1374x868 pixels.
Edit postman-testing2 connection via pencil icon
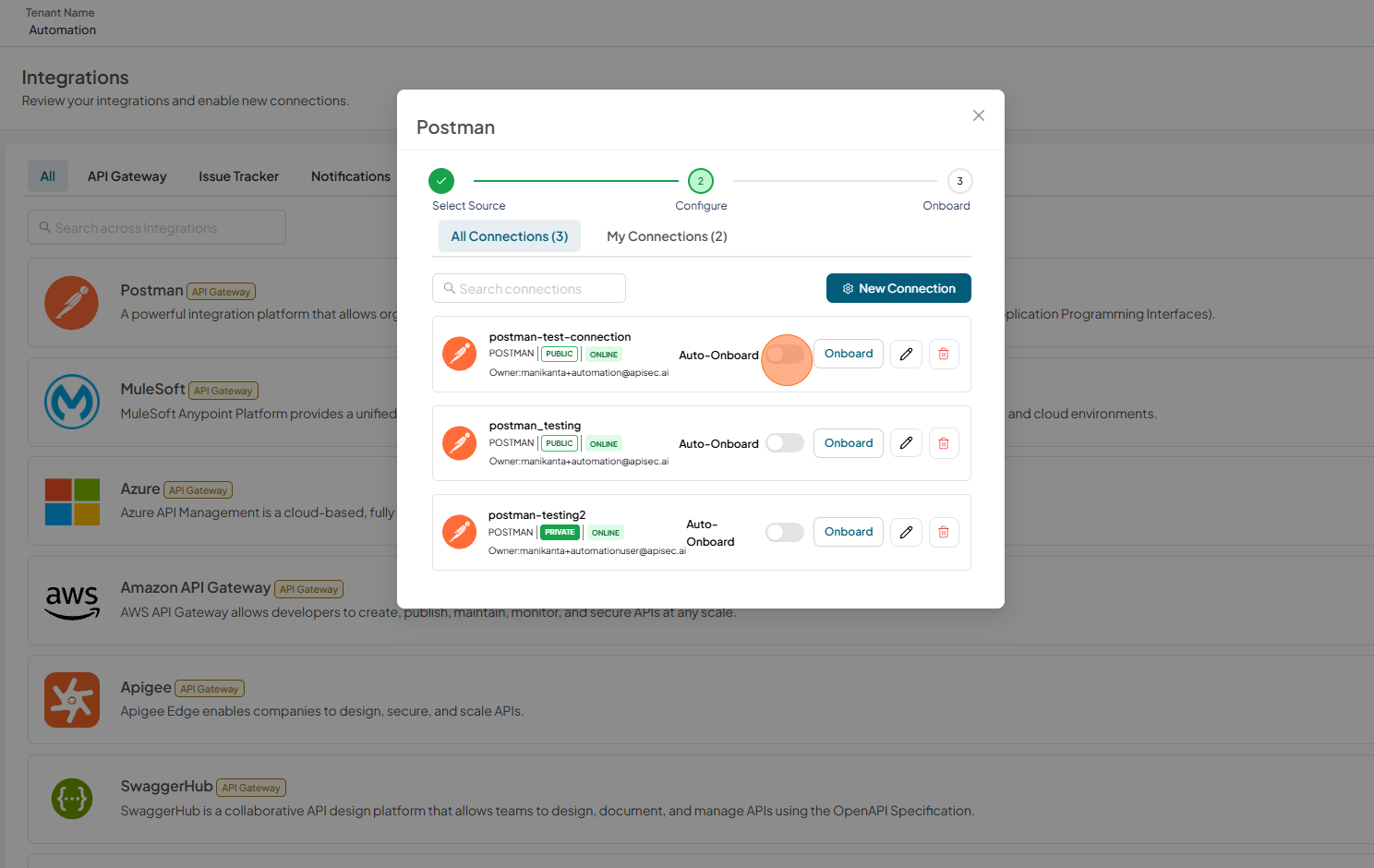tap(906, 532)
